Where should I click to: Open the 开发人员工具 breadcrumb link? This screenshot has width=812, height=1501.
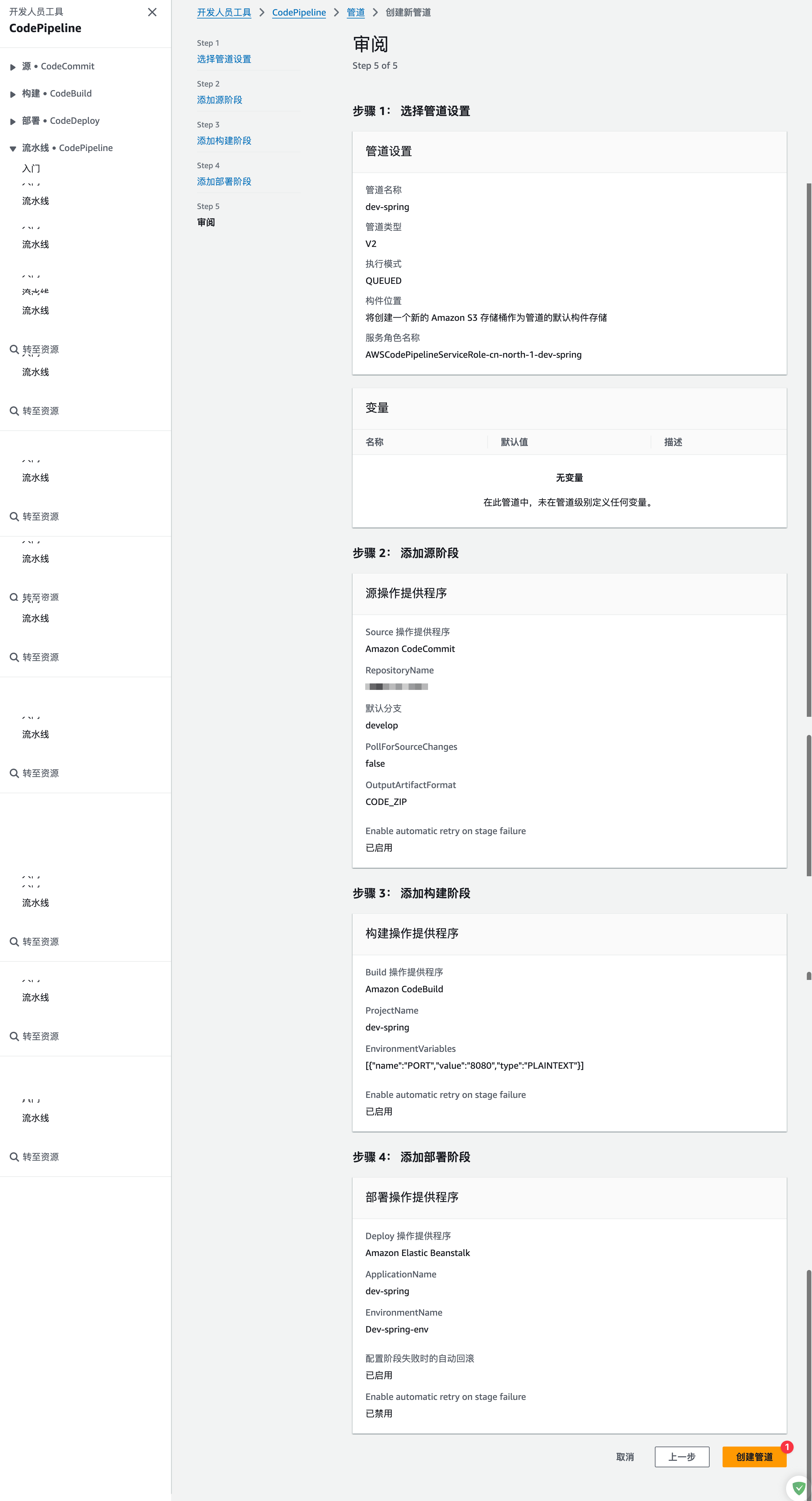click(224, 12)
